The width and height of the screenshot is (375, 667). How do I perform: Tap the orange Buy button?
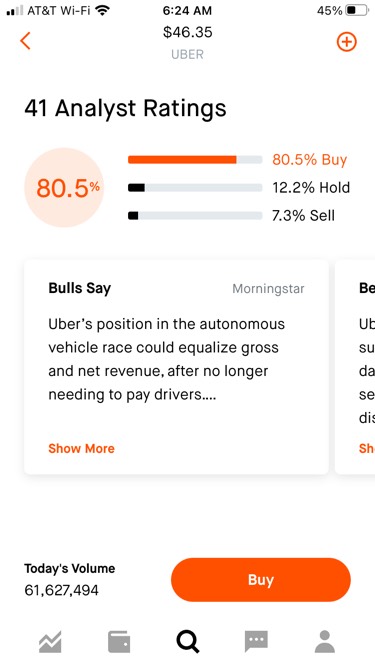point(261,579)
